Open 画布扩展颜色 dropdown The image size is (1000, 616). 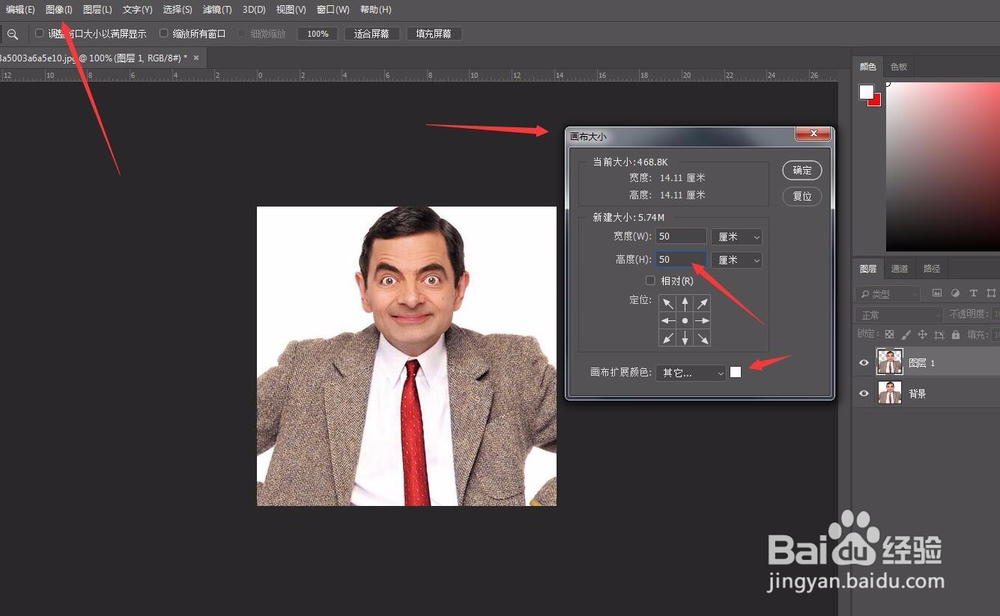click(x=691, y=372)
